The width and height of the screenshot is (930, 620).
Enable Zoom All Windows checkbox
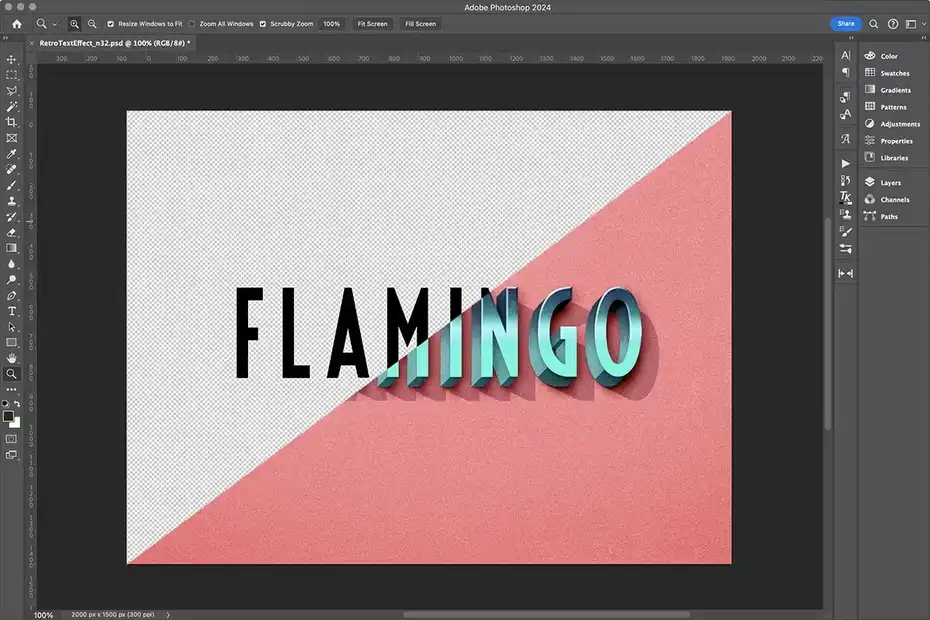(x=192, y=24)
